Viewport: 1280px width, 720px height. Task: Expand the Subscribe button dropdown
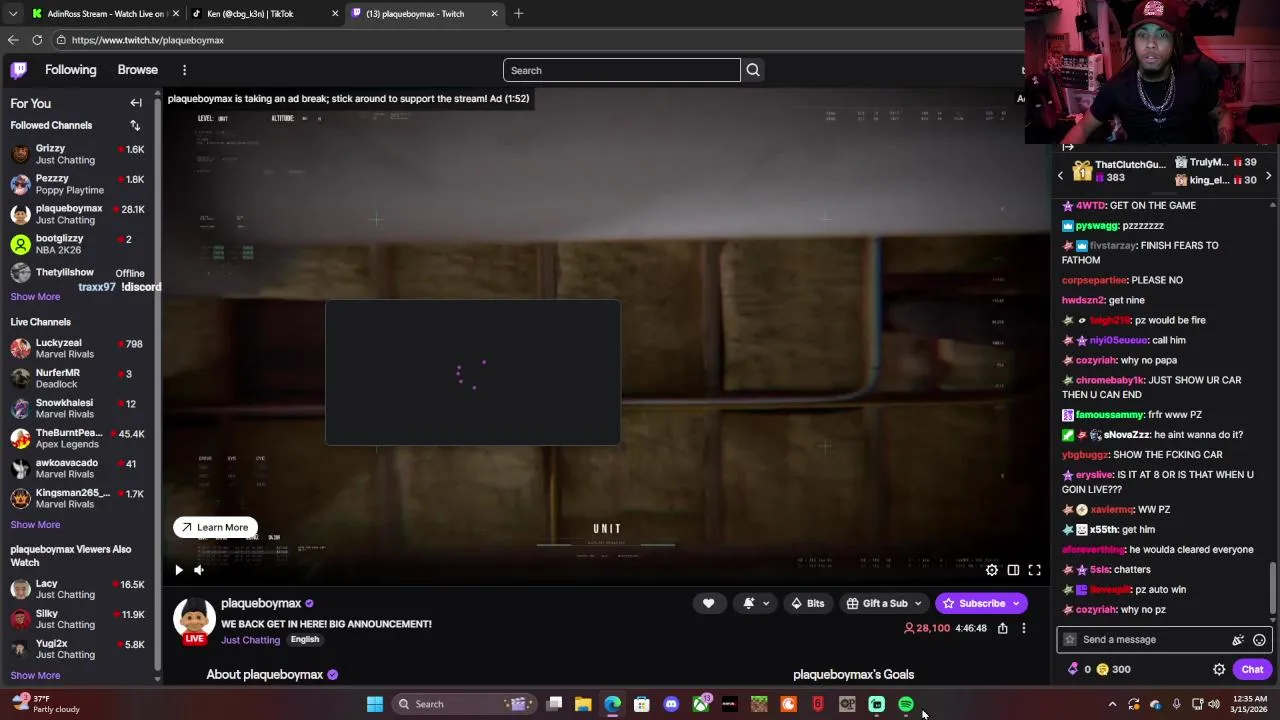pyautogui.click(x=1017, y=603)
